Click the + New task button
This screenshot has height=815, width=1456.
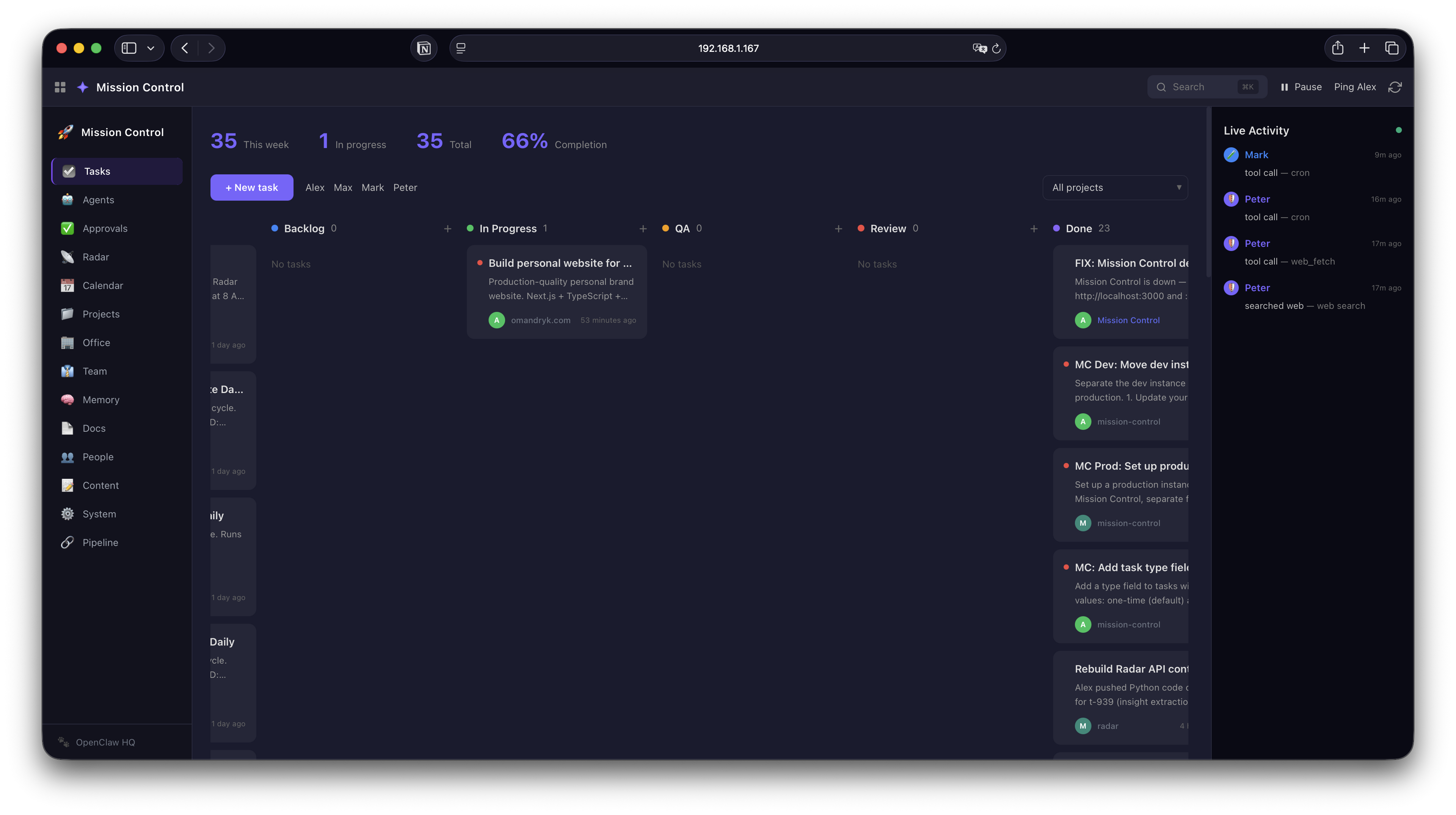click(x=251, y=187)
